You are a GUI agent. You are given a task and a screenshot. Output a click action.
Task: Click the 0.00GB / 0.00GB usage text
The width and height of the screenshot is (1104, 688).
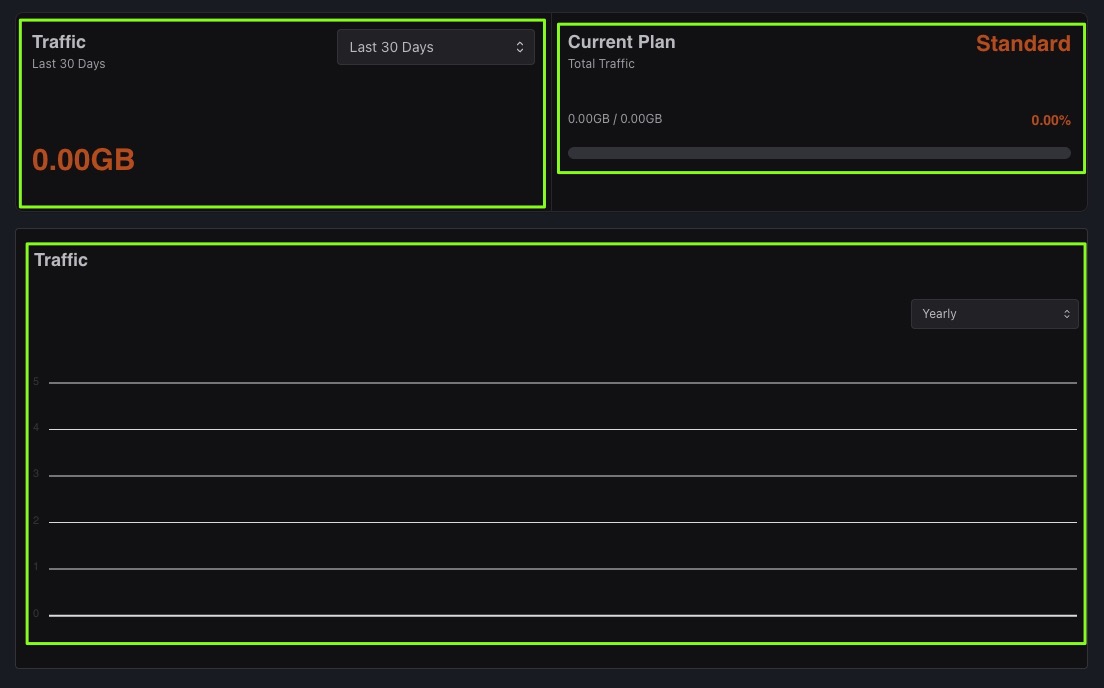pos(615,119)
